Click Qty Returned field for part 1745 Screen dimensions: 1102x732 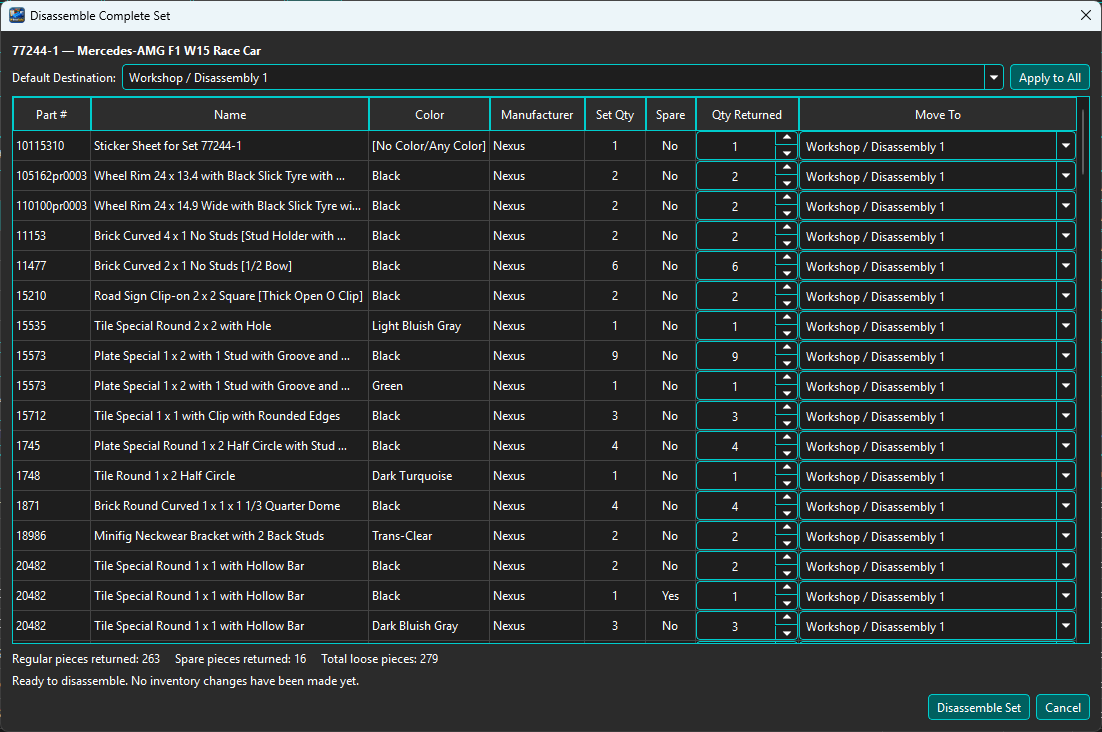click(x=736, y=446)
